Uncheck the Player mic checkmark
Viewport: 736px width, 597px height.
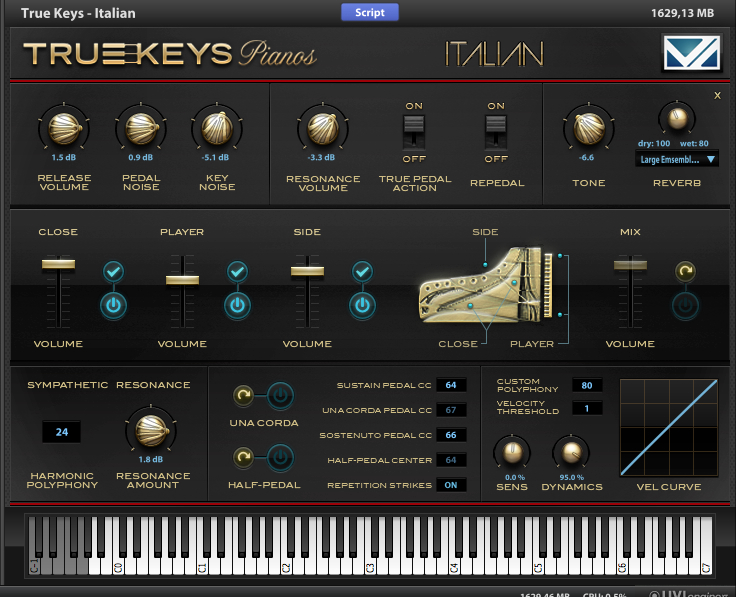(x=238, y=271)
